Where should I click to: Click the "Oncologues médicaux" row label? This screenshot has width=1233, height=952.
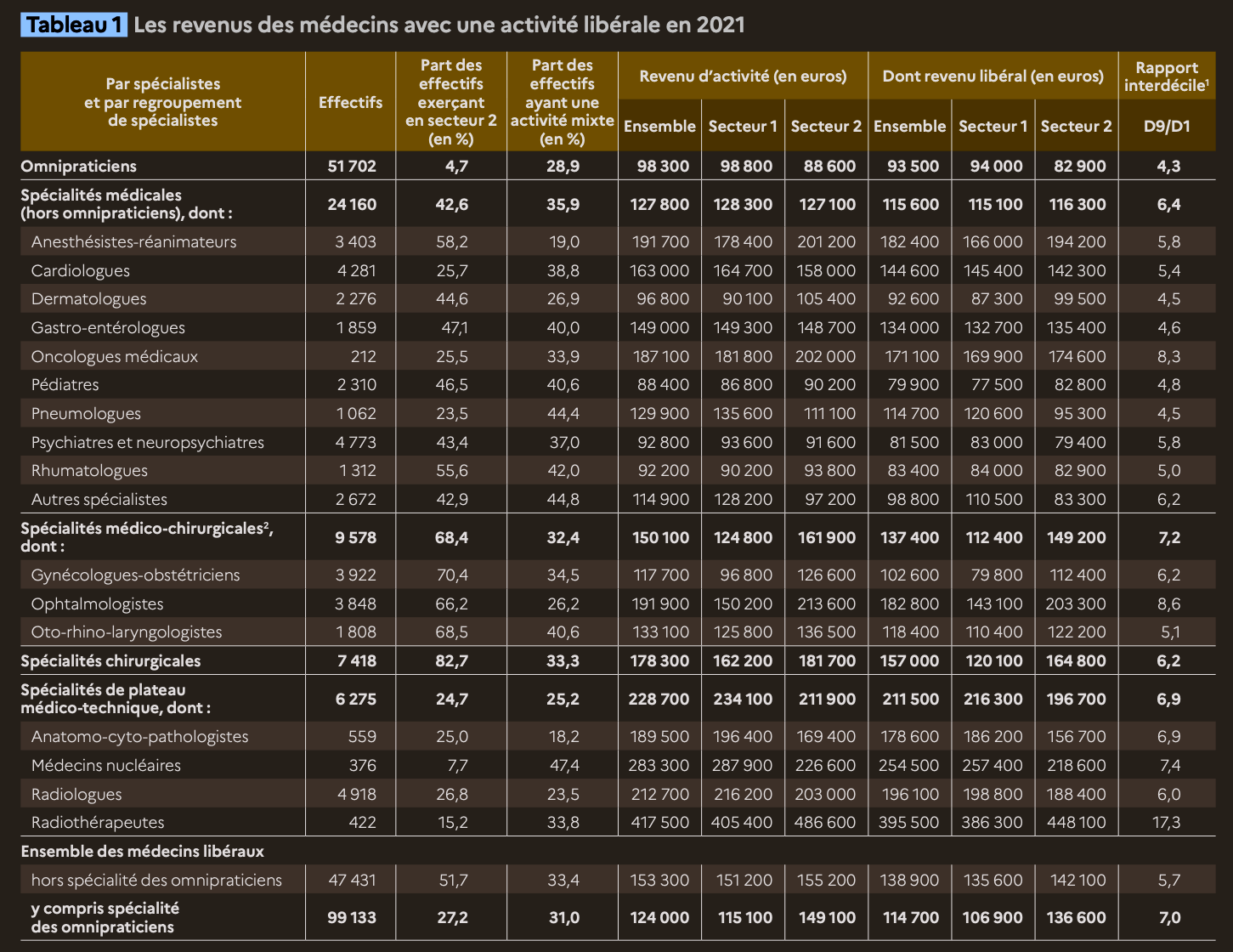click(x=114, y=356)
